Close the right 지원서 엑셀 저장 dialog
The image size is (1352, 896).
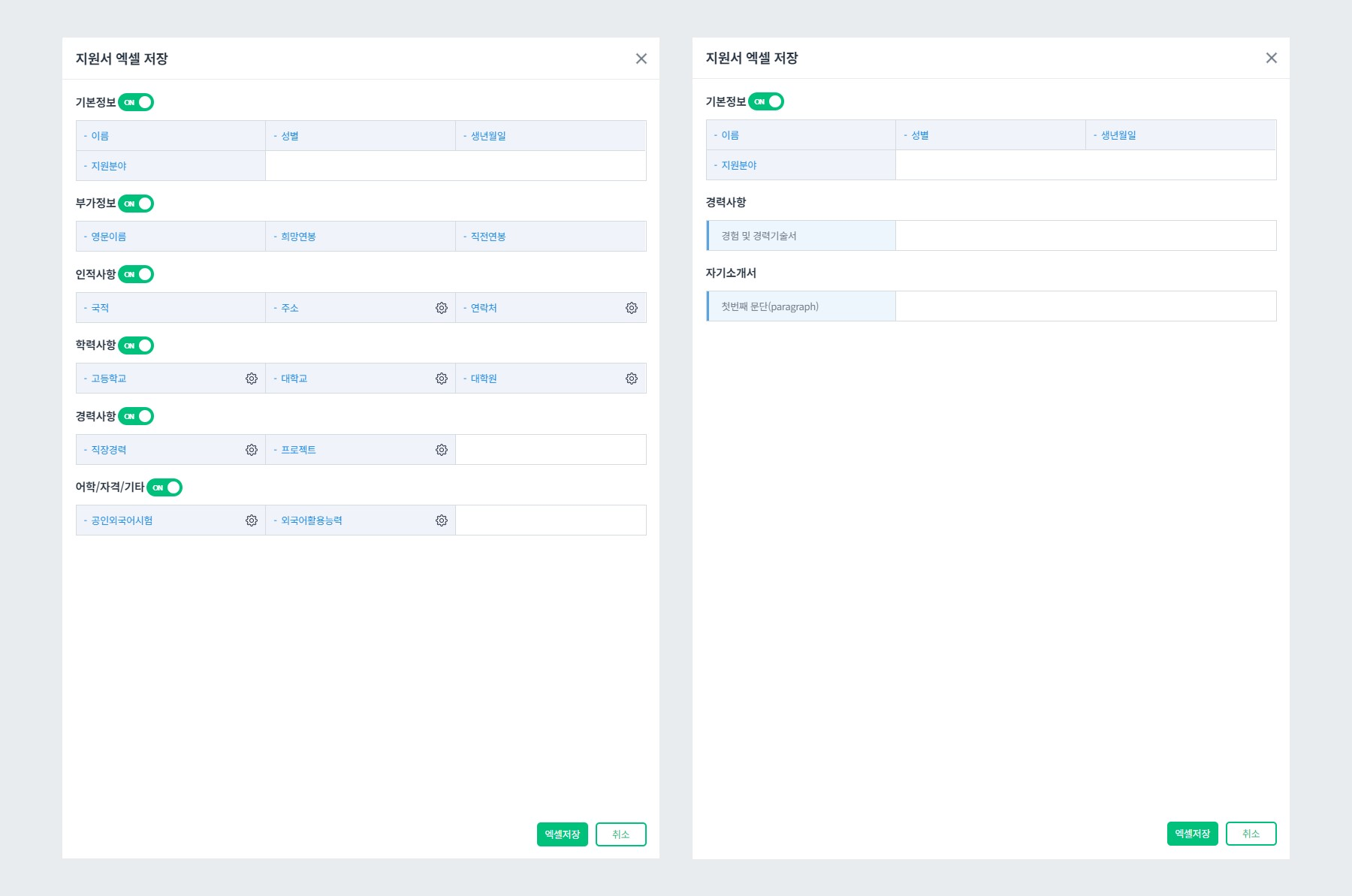[x=1272, y=58]
